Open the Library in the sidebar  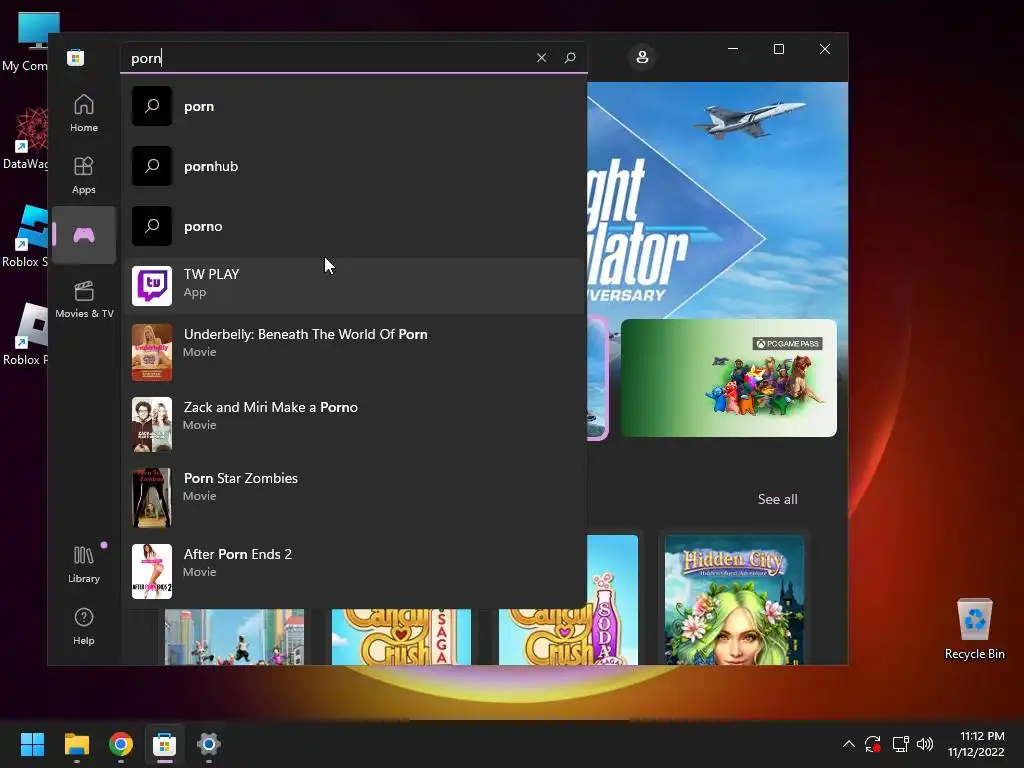(x=84, y=564)
